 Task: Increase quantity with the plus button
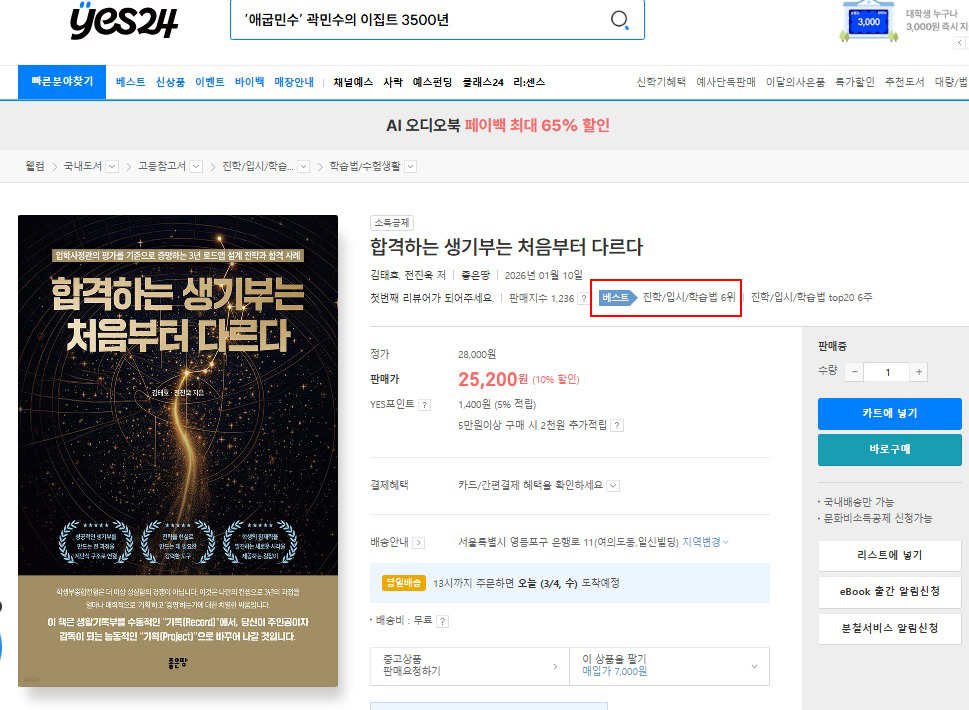[918, 372]
